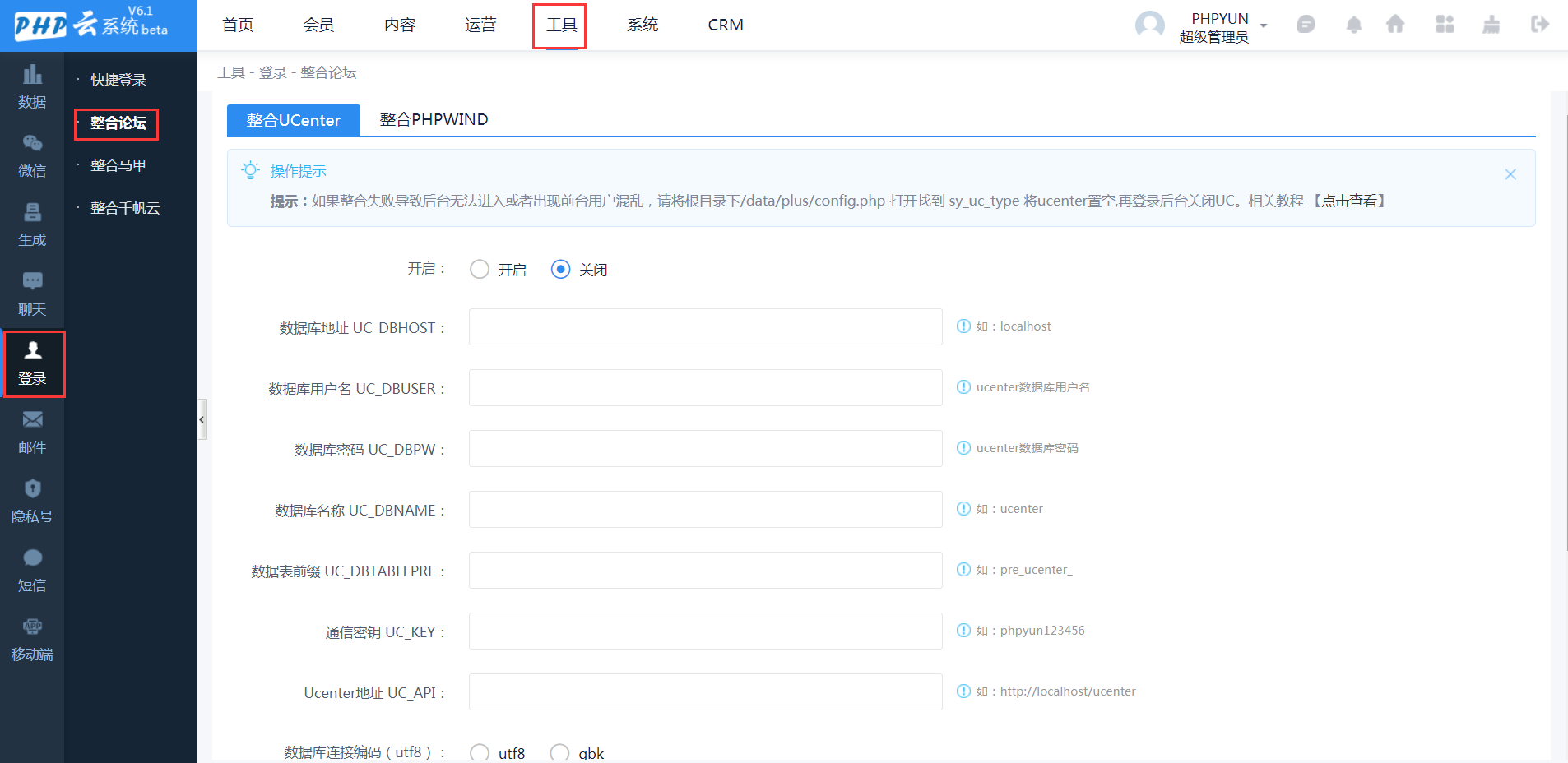Viewport: 1568px width, 763px height.
Task: Open the 短信 sidebar section
Action: (x=32, y=571)
